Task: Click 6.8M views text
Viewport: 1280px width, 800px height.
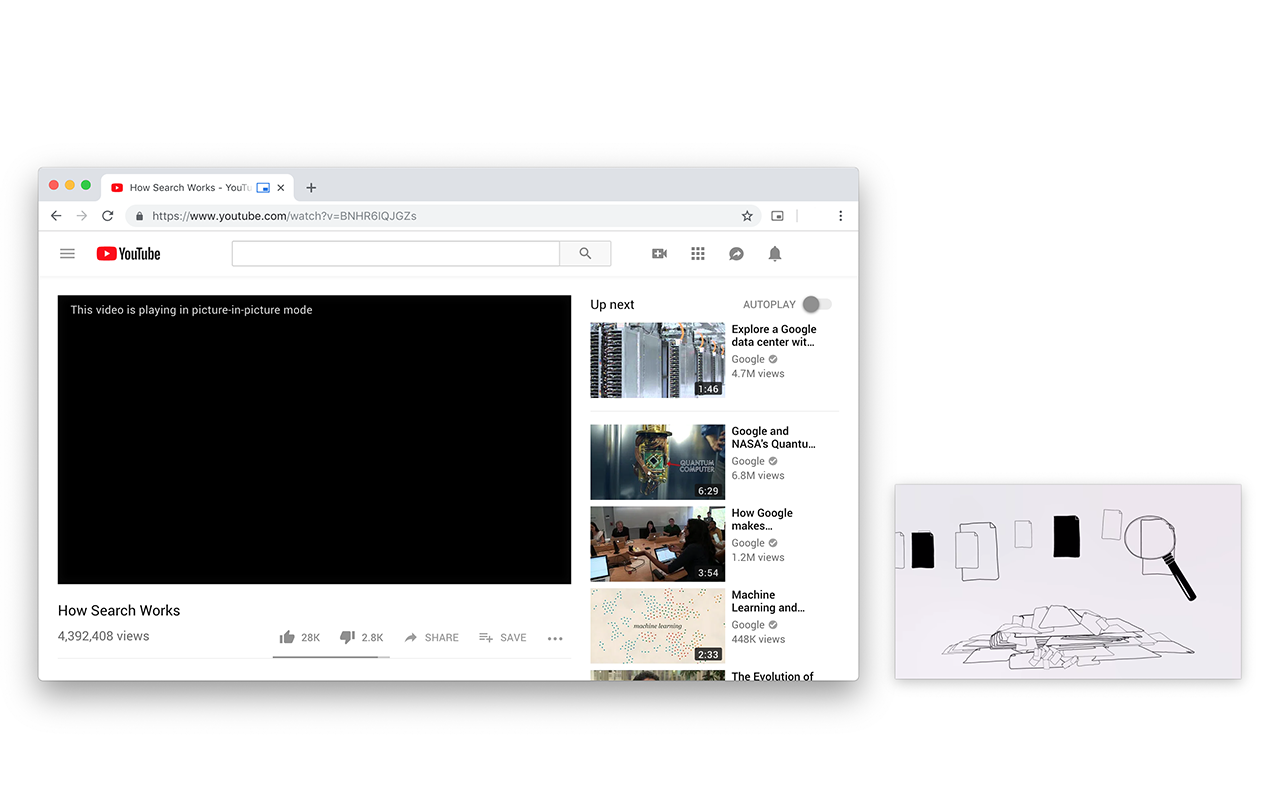Action: pos(758,475)
